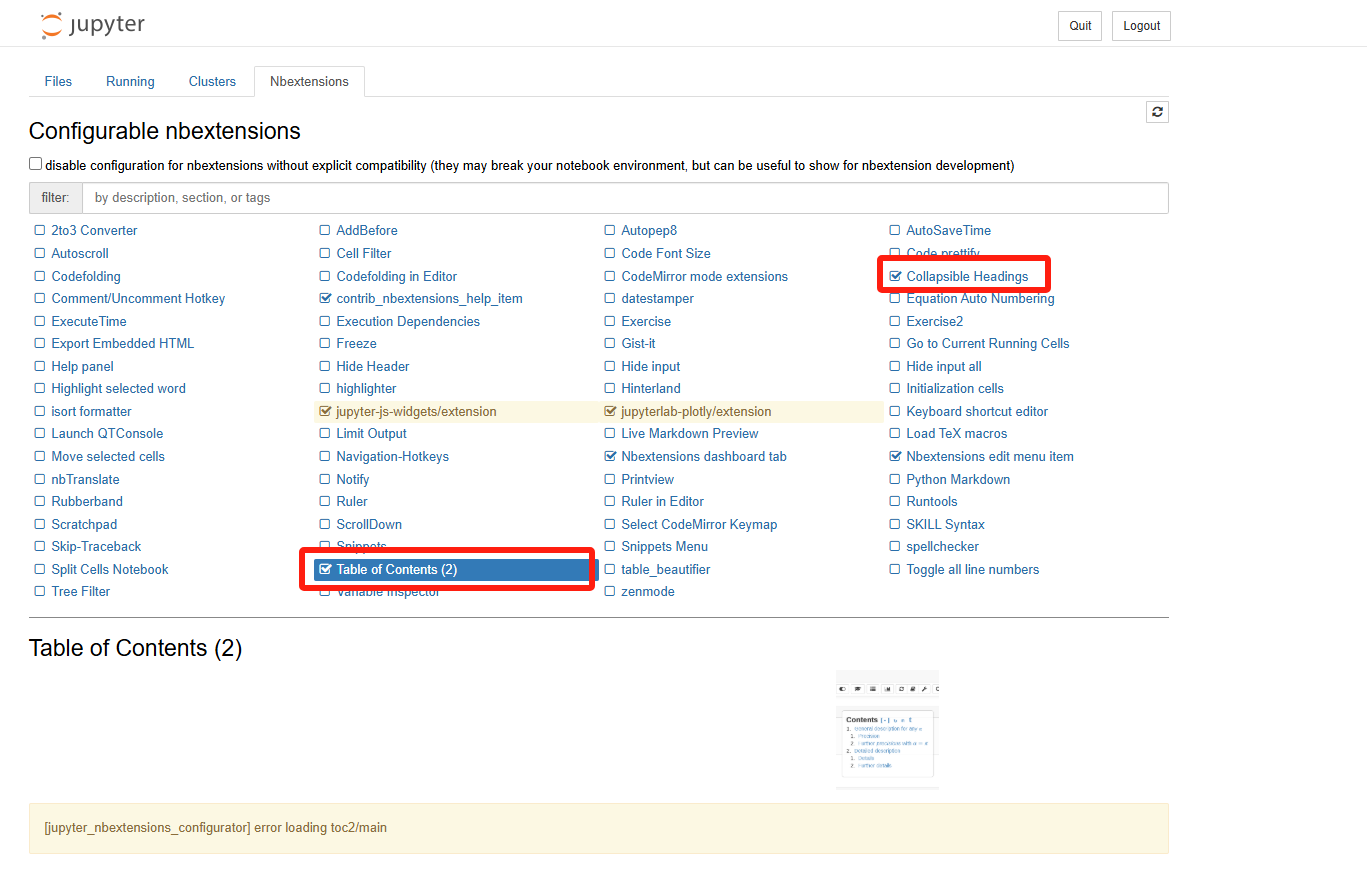This screenshot has height=869, width=1367.
Task: Open Go to Current Running Cells
Action: [988, 344]
